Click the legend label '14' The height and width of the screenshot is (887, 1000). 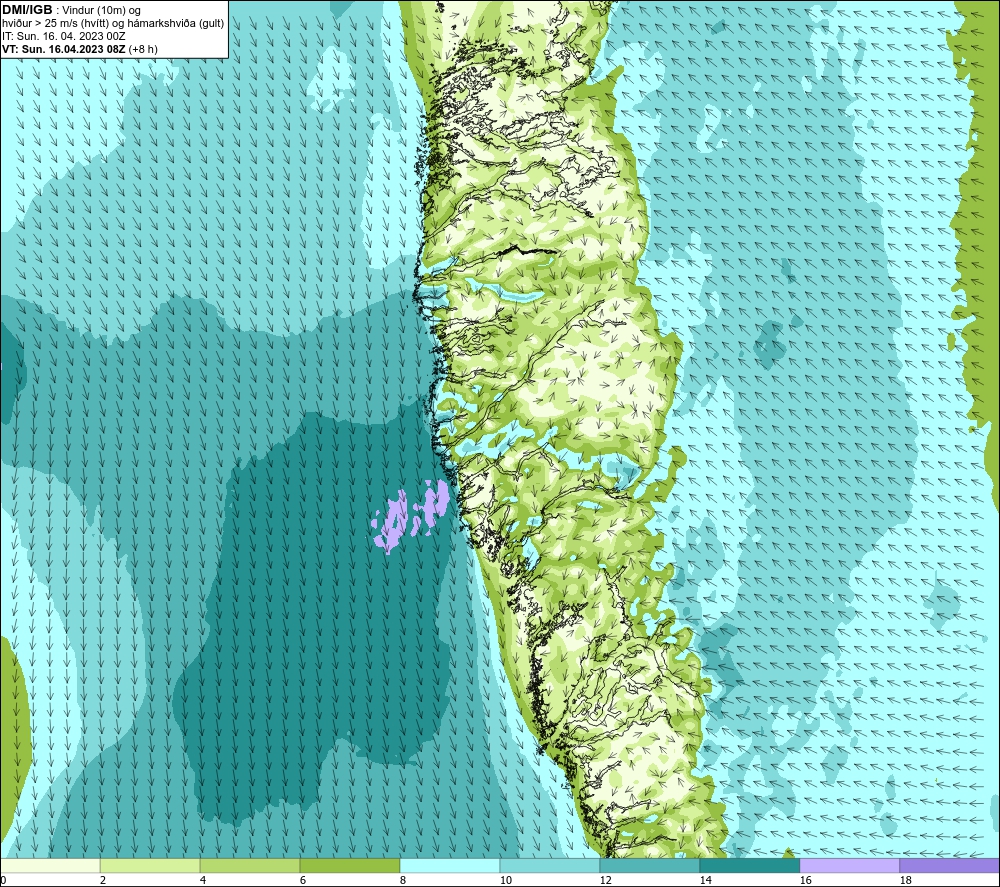pos(705,880)
